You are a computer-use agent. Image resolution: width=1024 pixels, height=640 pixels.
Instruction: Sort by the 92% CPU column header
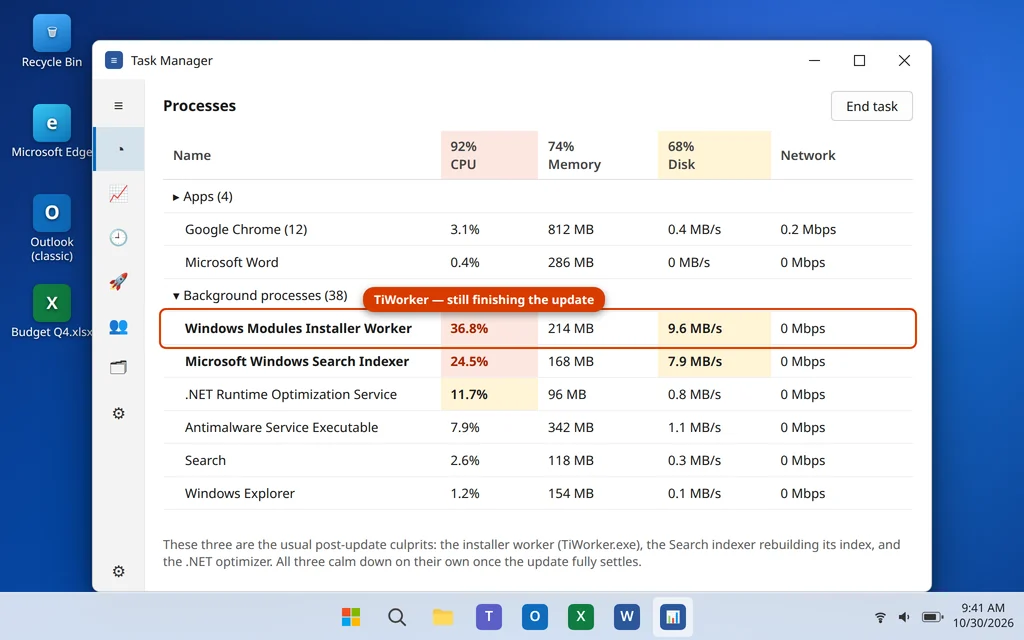489,155
